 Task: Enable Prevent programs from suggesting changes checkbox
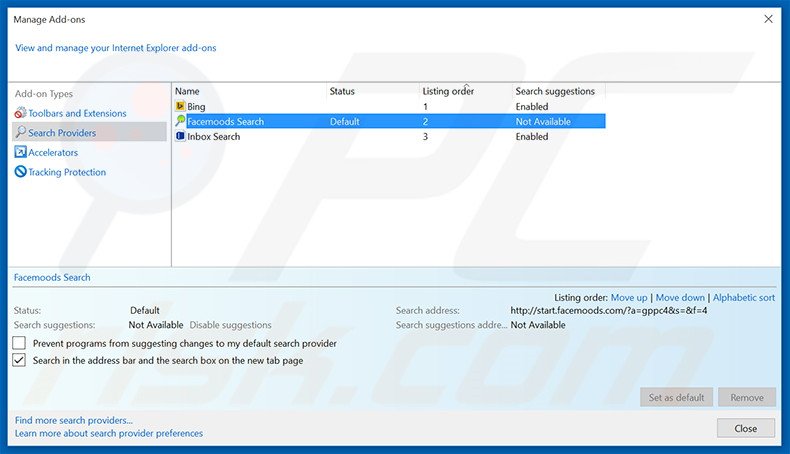(19, 343)
